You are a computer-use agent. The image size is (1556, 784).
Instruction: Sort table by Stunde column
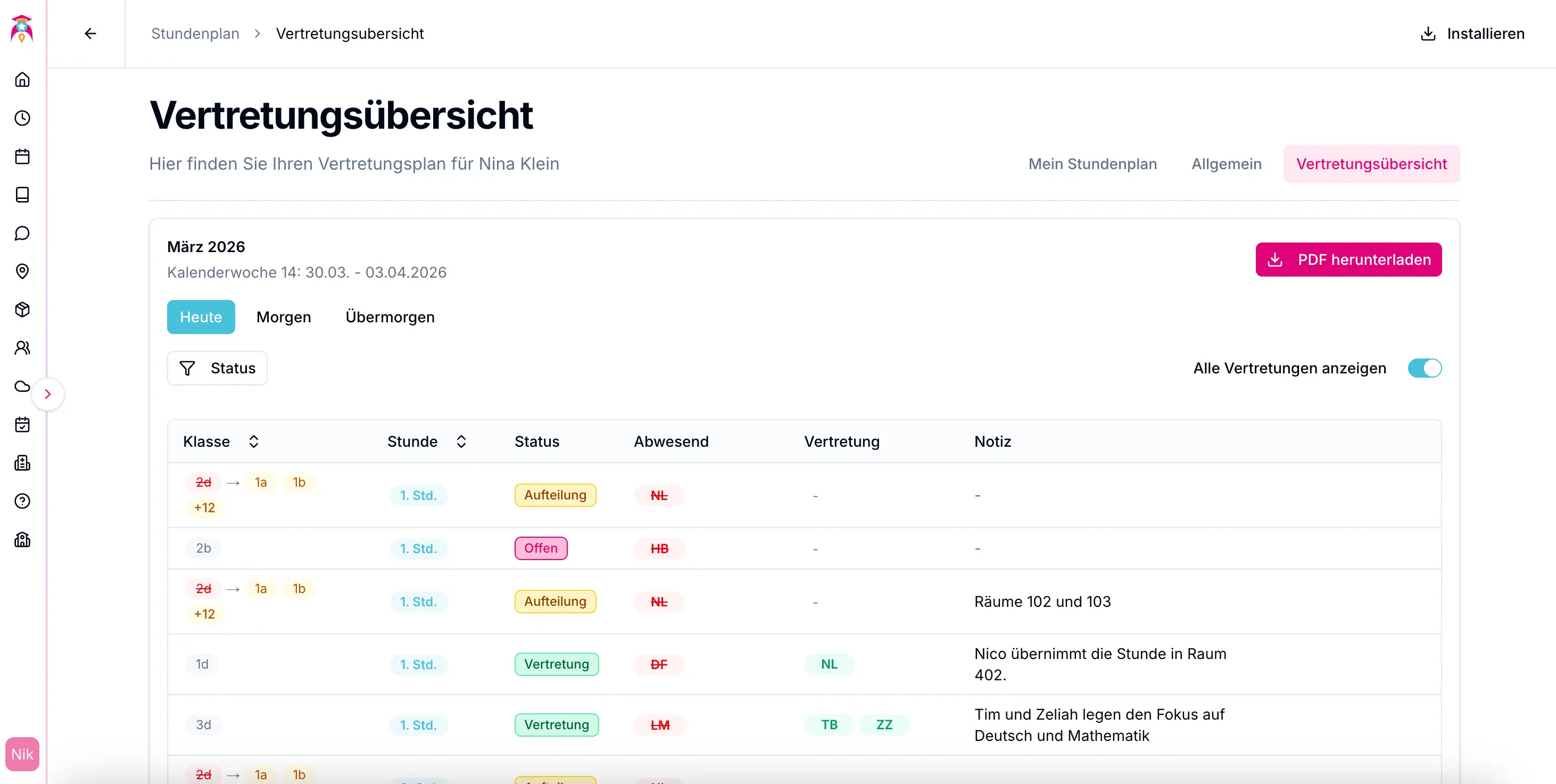coord(461,442)
